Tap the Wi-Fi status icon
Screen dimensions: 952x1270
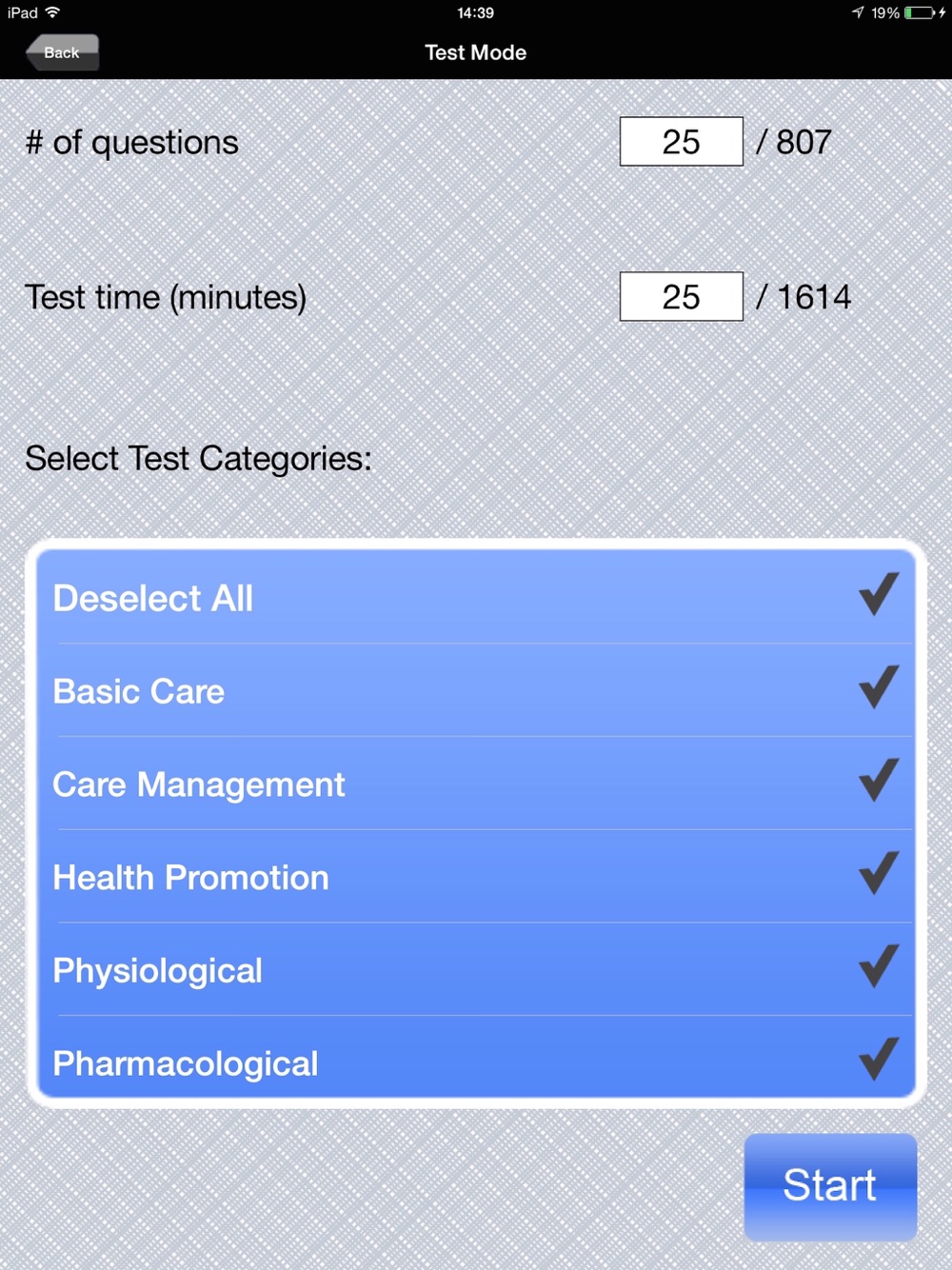52,12
